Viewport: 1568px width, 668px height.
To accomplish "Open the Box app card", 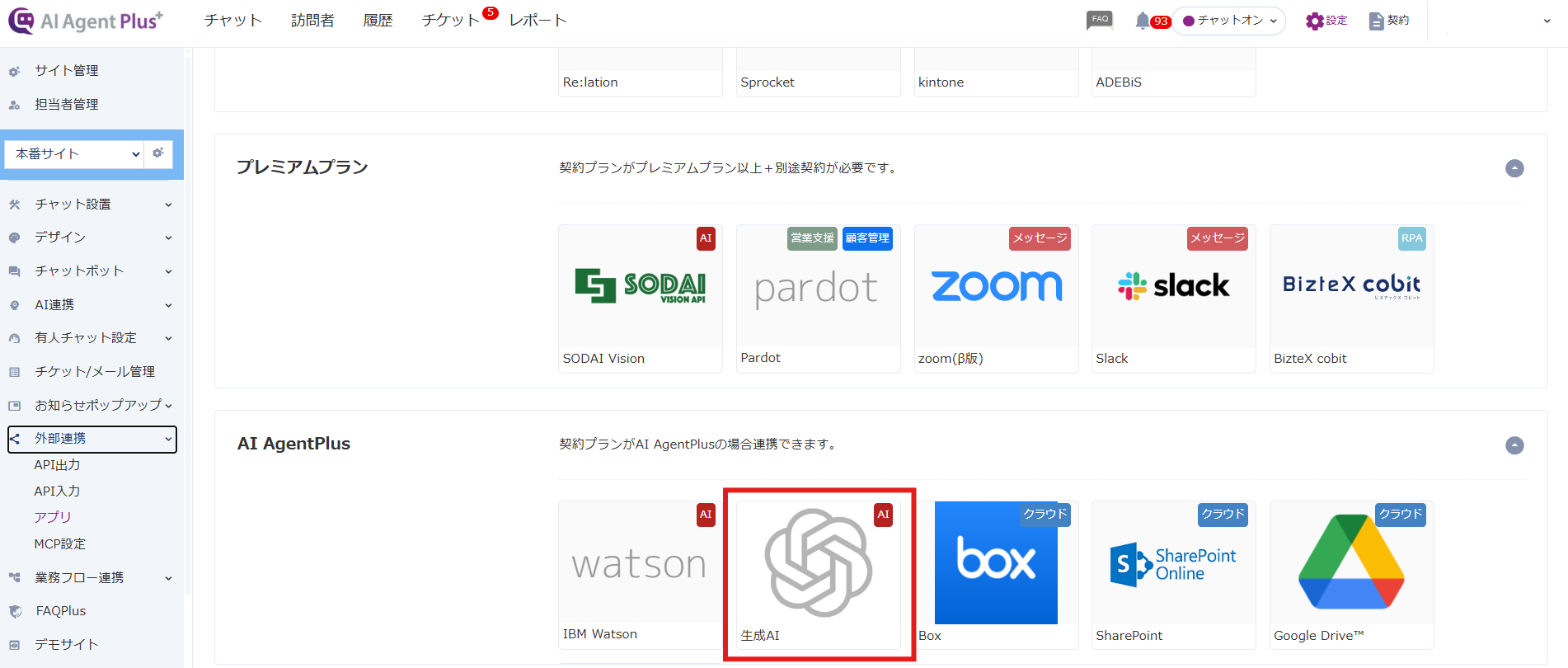I will point(996,575).
